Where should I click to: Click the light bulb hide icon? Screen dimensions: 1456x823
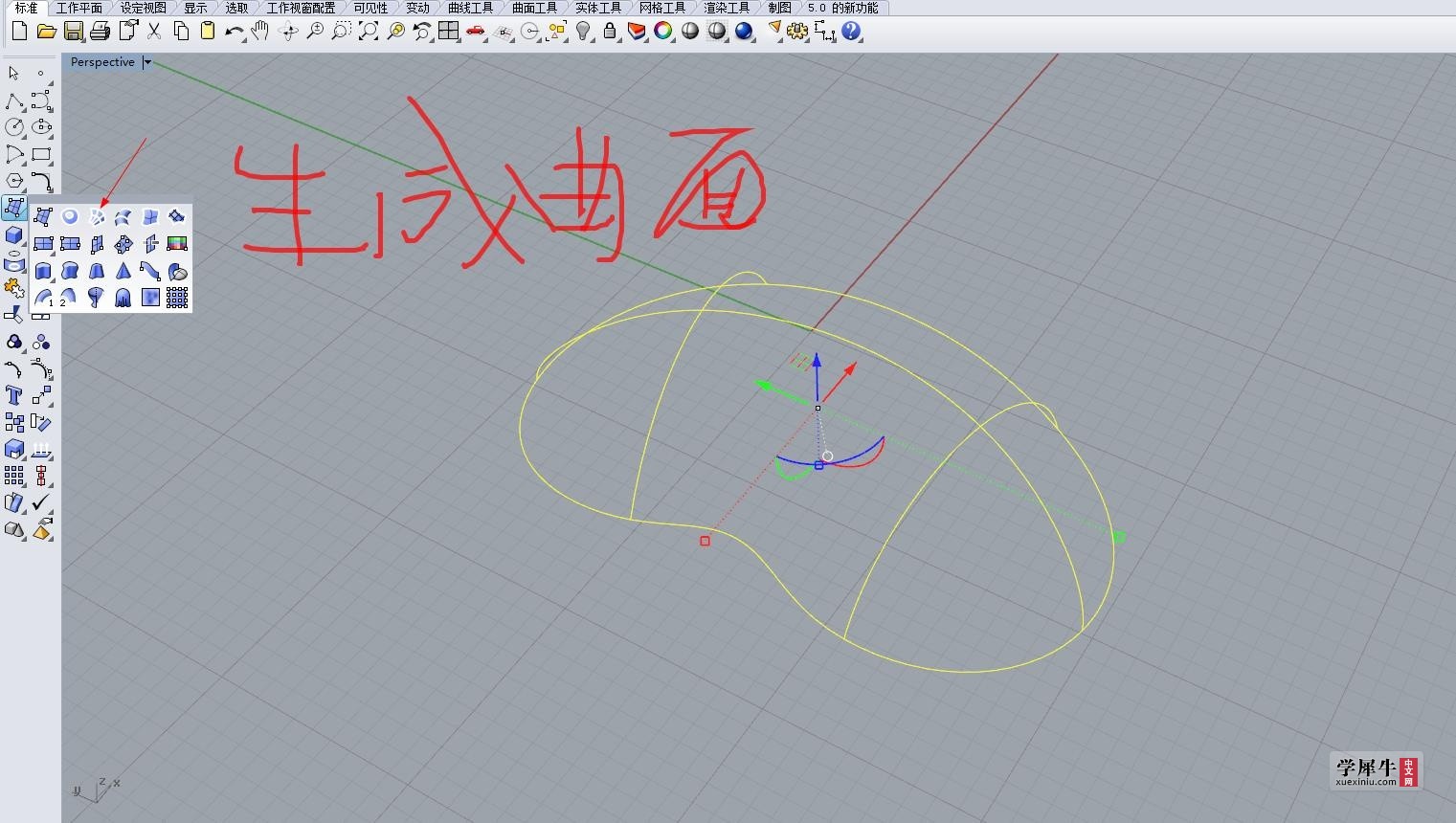(583, 32)
